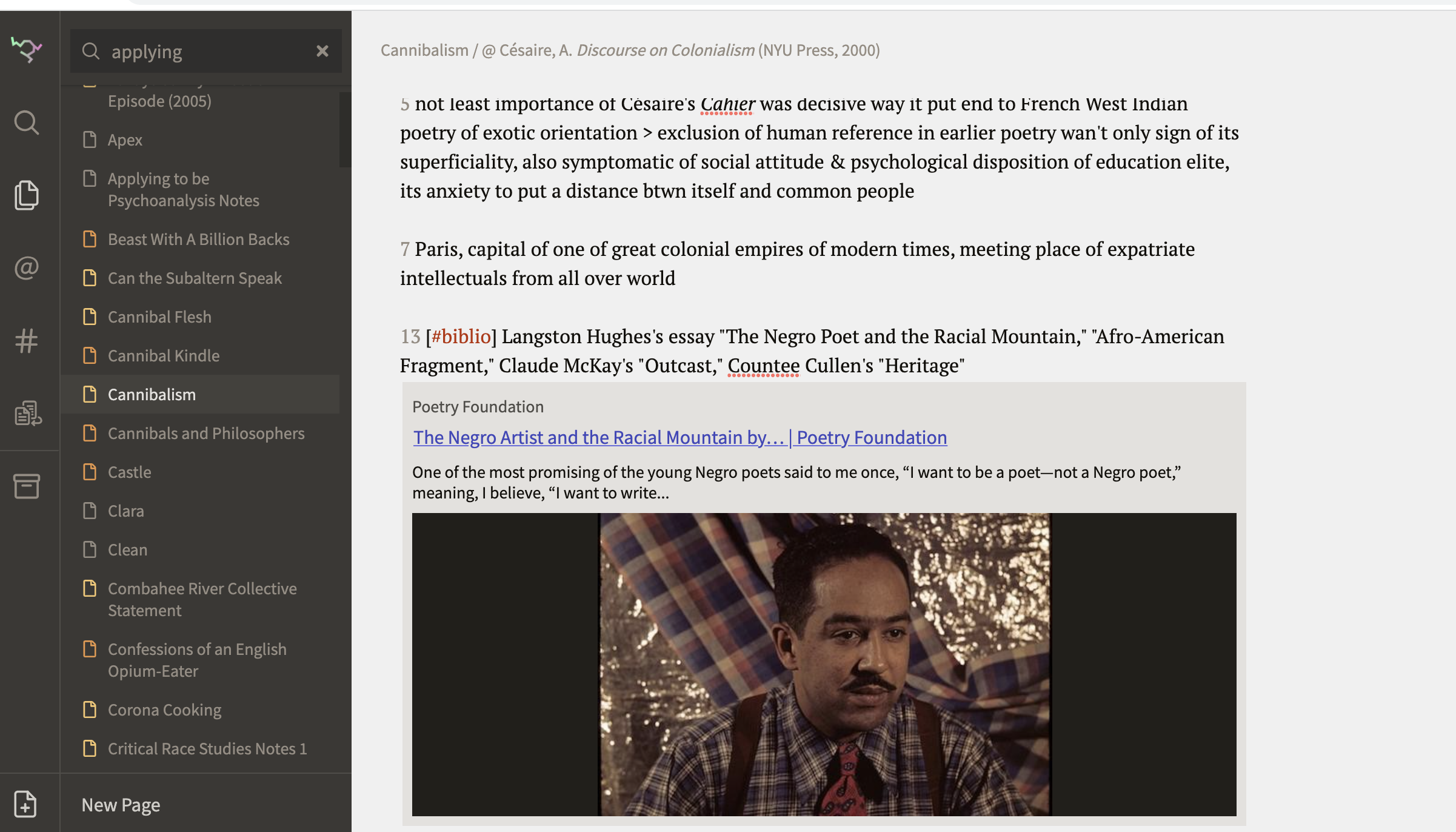Click the app logo icon at the top of the sidebar
1456x832 pixels.
(26, 49)
